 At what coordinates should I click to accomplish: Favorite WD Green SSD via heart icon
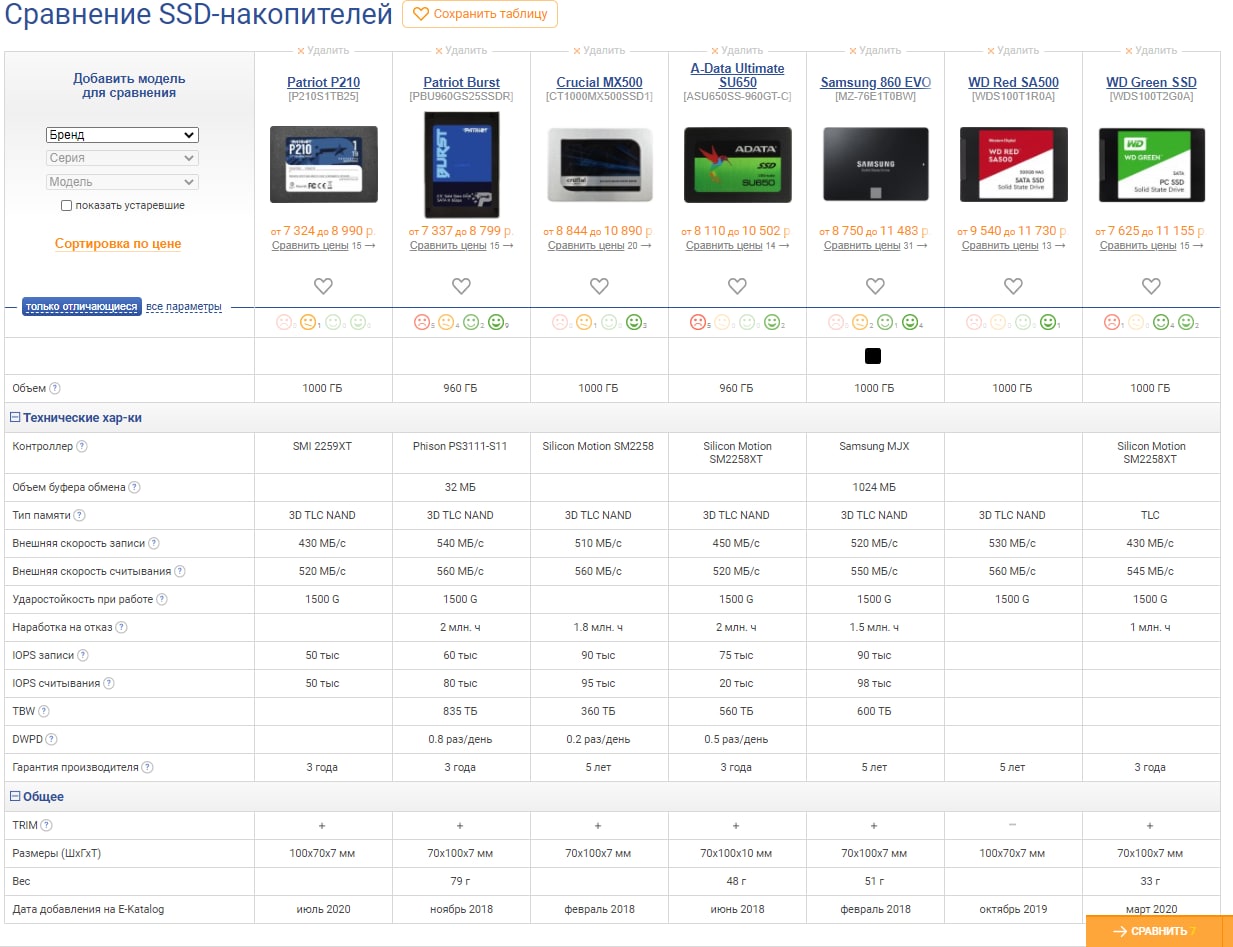coord(1151,286)
